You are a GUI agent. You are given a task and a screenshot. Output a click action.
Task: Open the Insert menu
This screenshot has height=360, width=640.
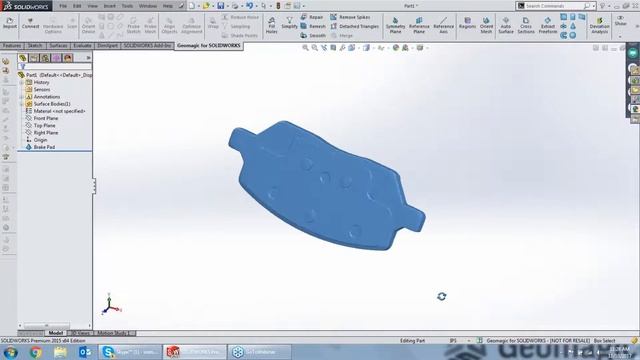coord(109,6)
